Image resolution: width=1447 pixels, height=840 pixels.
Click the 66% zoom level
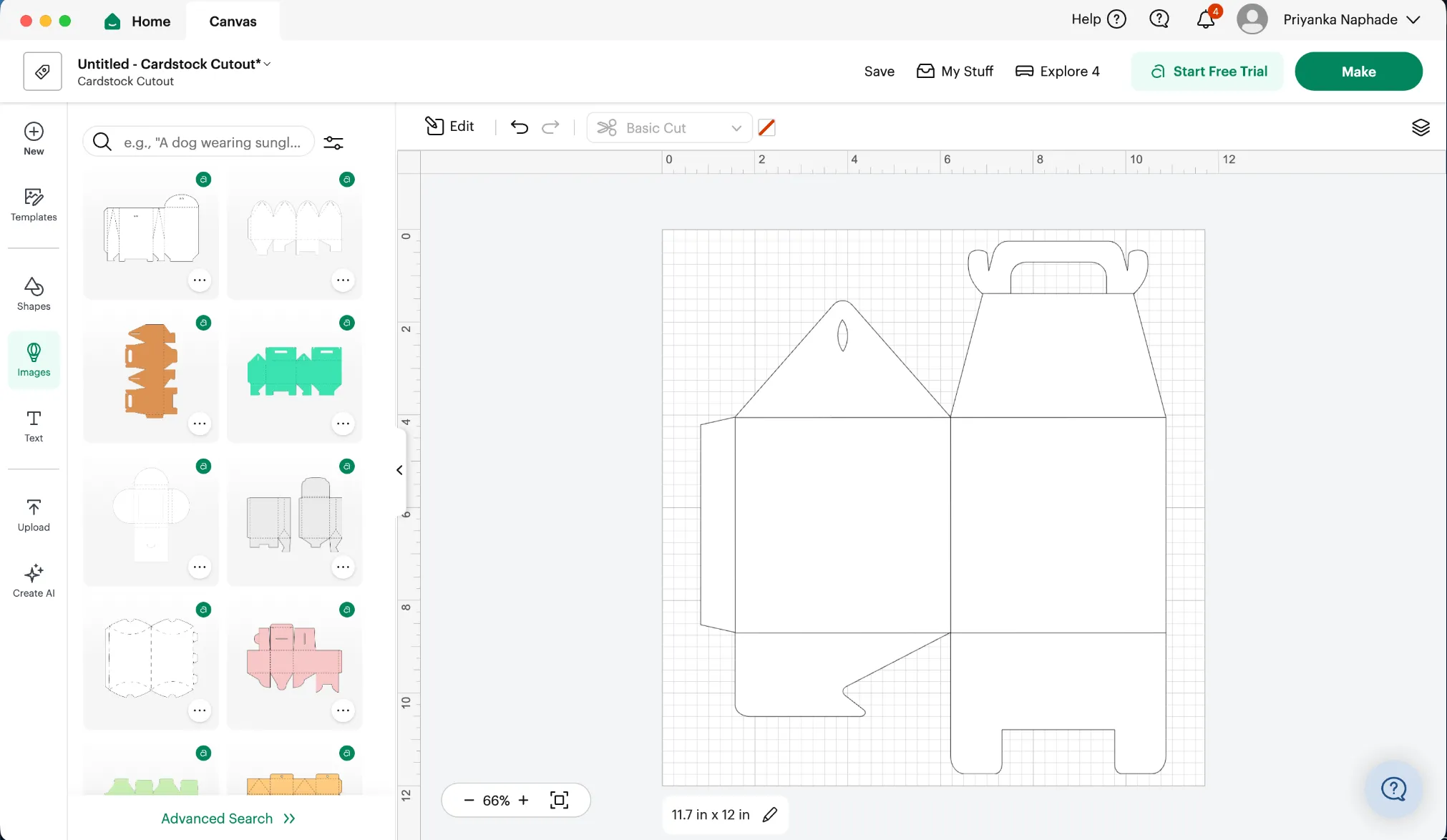[x=496, y=800]
